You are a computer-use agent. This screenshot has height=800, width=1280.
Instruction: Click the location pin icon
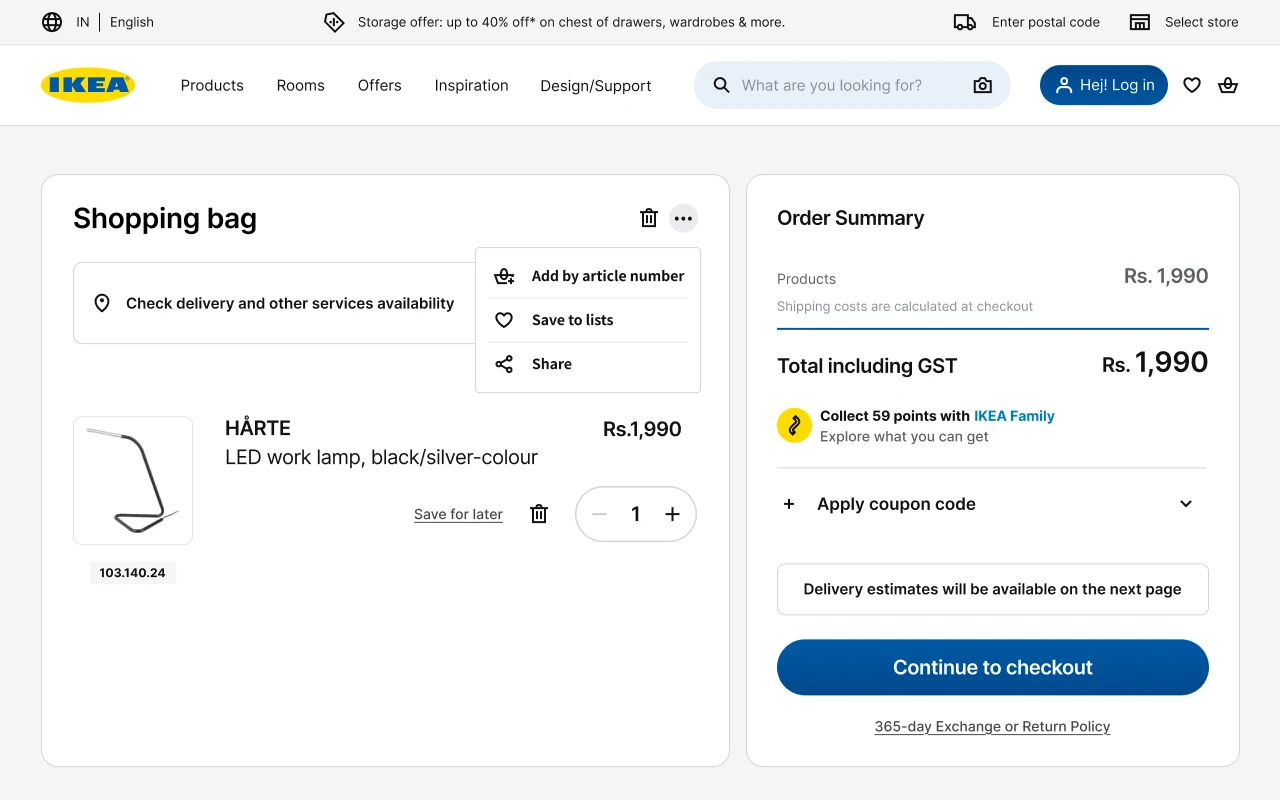[x=102, y=303]
